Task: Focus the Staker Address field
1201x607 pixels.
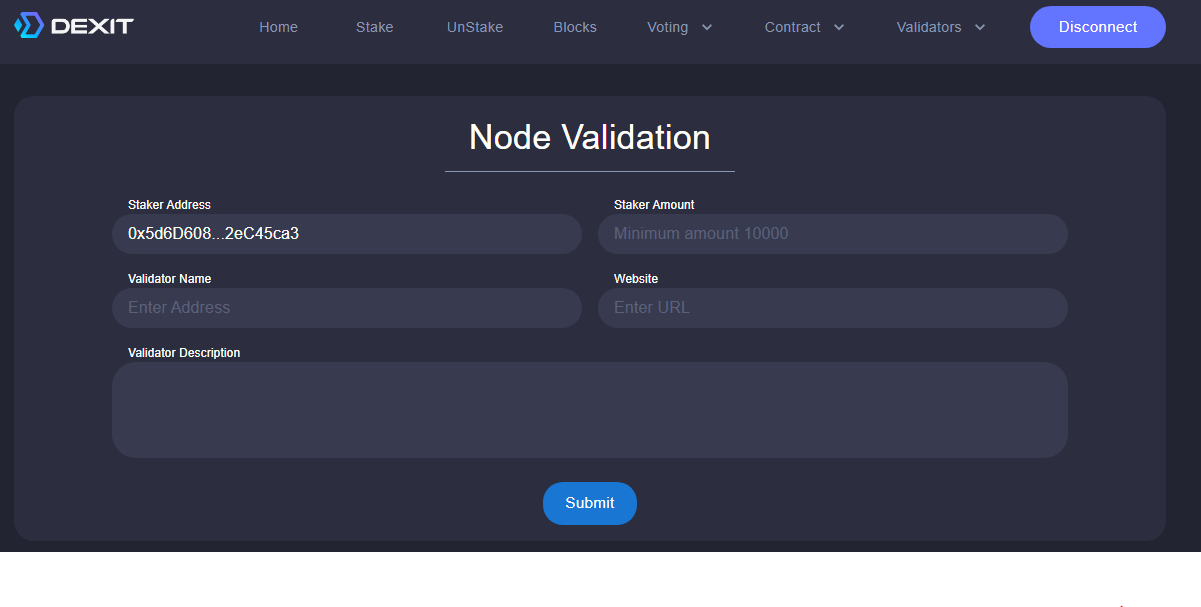Action: pyautogui.click(x=347, y=234)
